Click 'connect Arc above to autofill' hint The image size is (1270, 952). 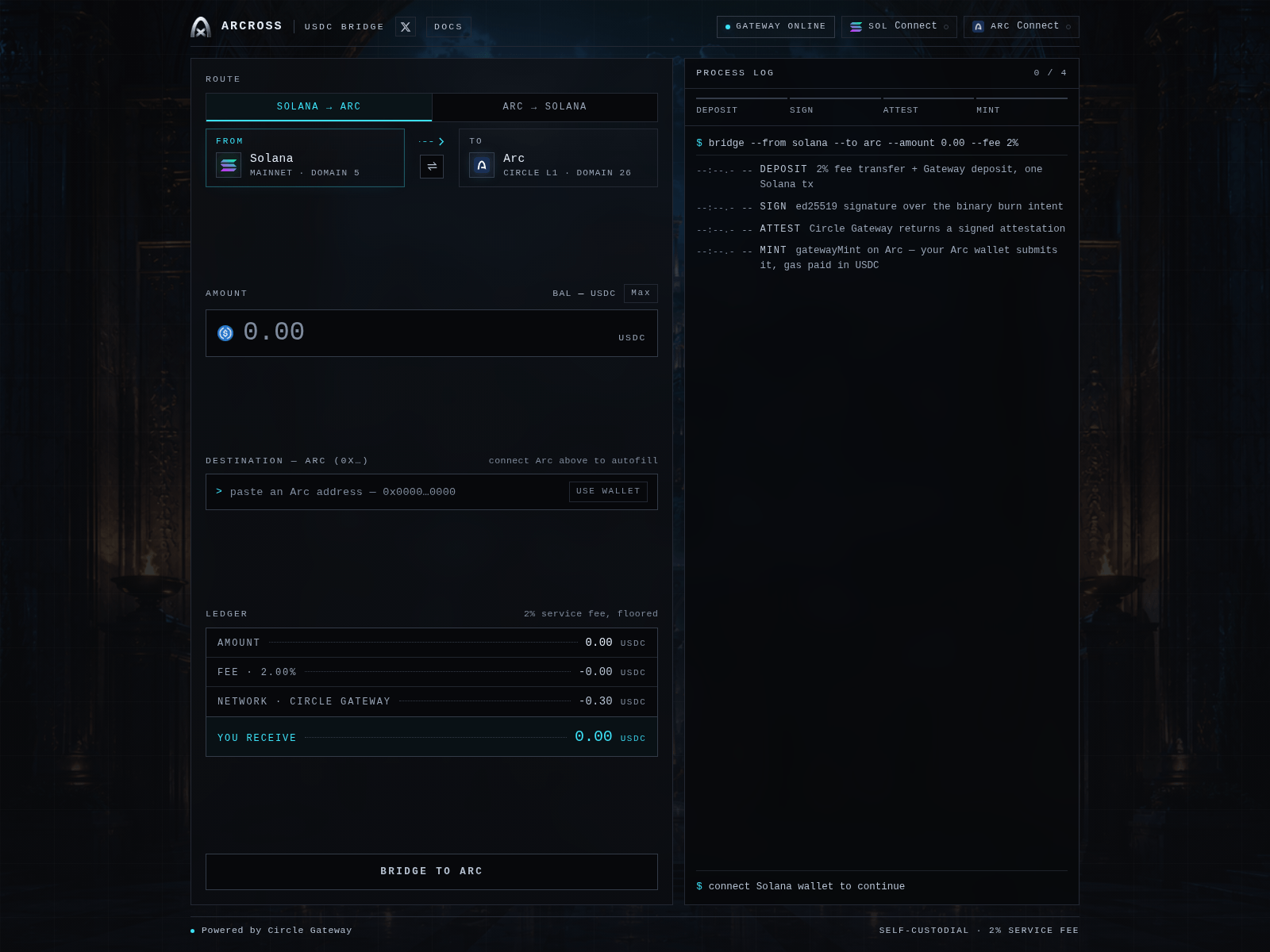tap(573, 461)
